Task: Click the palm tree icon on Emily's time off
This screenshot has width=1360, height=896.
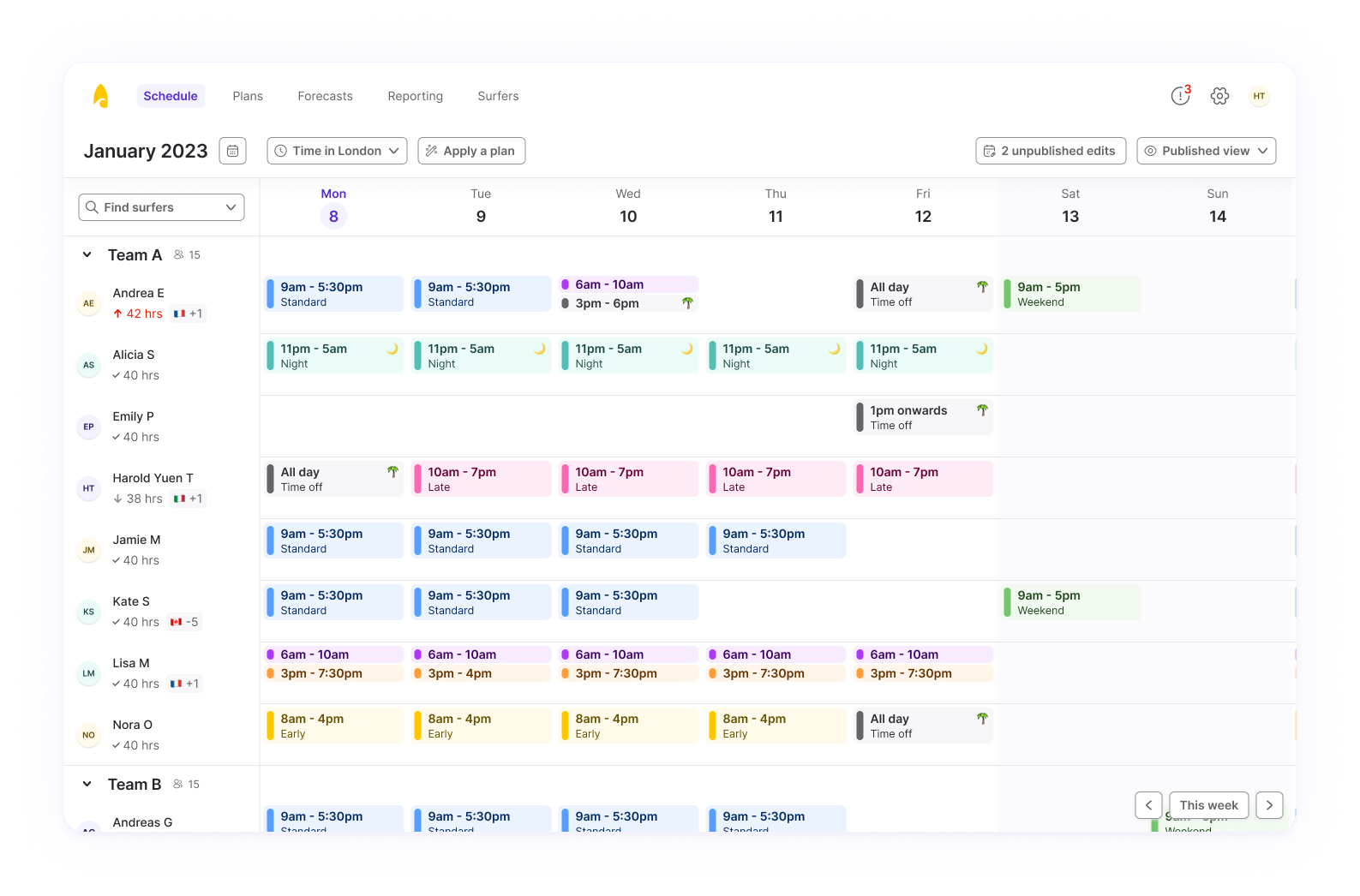Action: [982, 410]
